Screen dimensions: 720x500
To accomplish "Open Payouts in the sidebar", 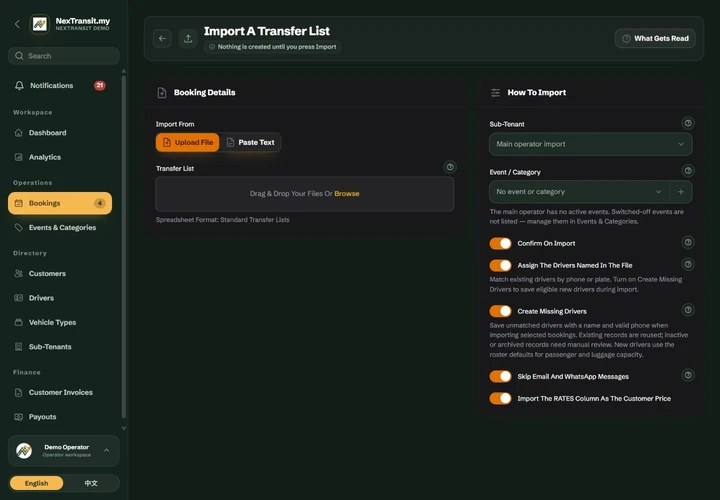I will click(60, 417).
